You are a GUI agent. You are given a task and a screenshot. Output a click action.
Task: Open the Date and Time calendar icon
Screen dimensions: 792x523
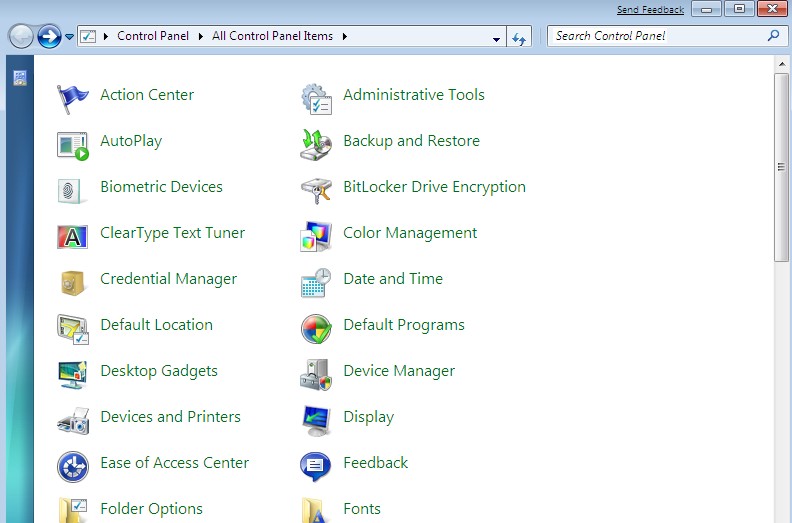click(316, 283)
